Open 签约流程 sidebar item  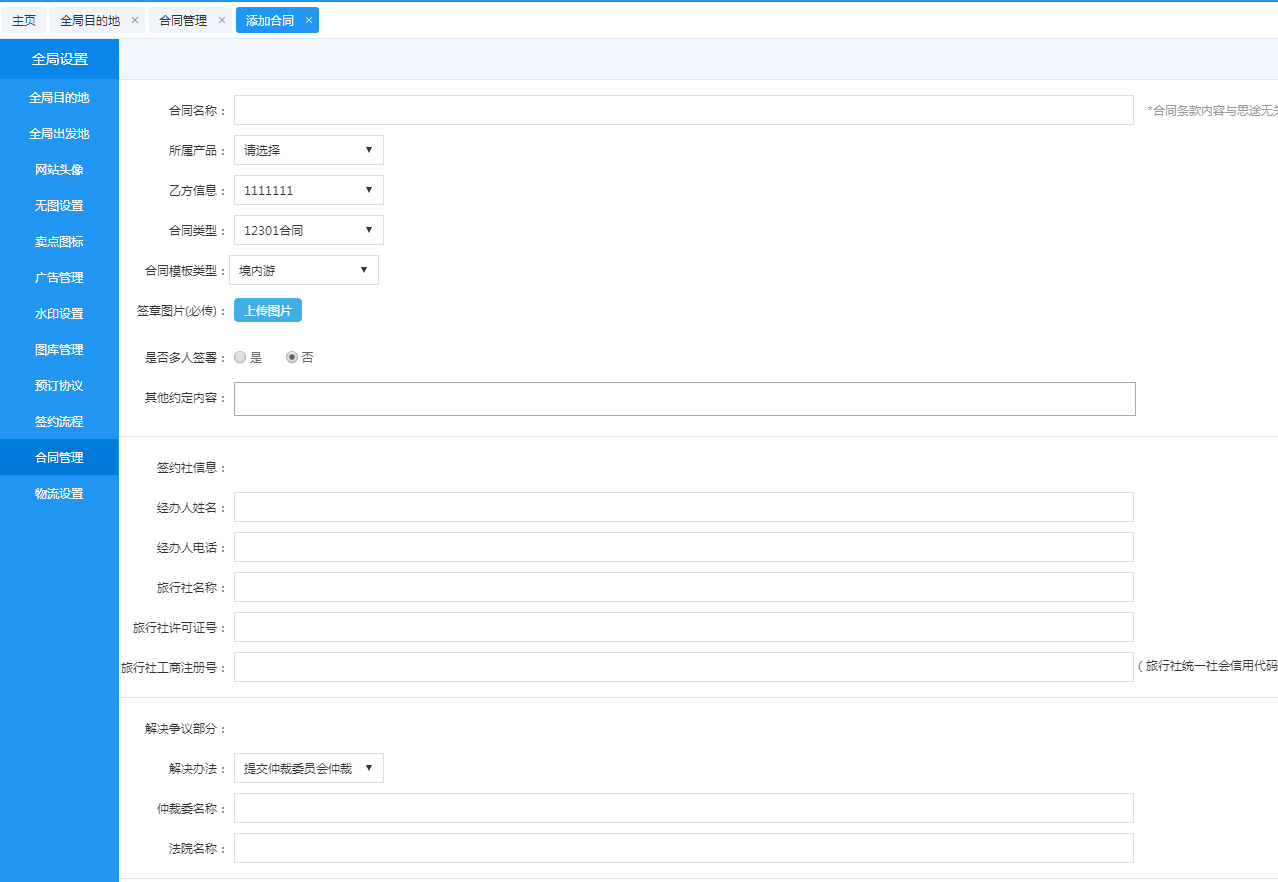(x=59, y=422)
